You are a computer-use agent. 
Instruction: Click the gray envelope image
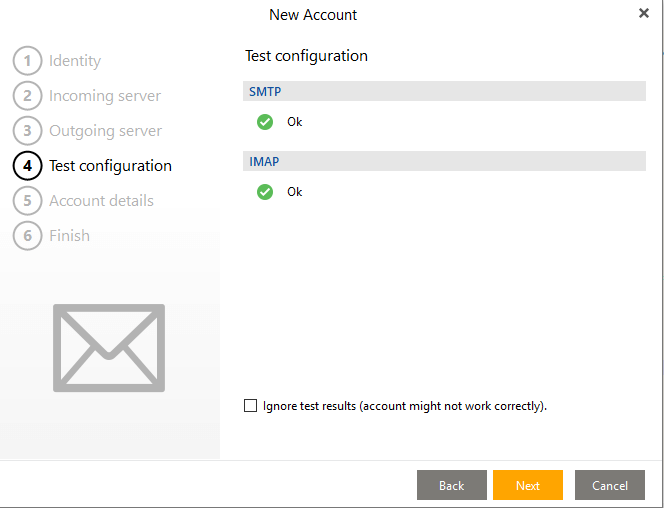click(109, 348)
